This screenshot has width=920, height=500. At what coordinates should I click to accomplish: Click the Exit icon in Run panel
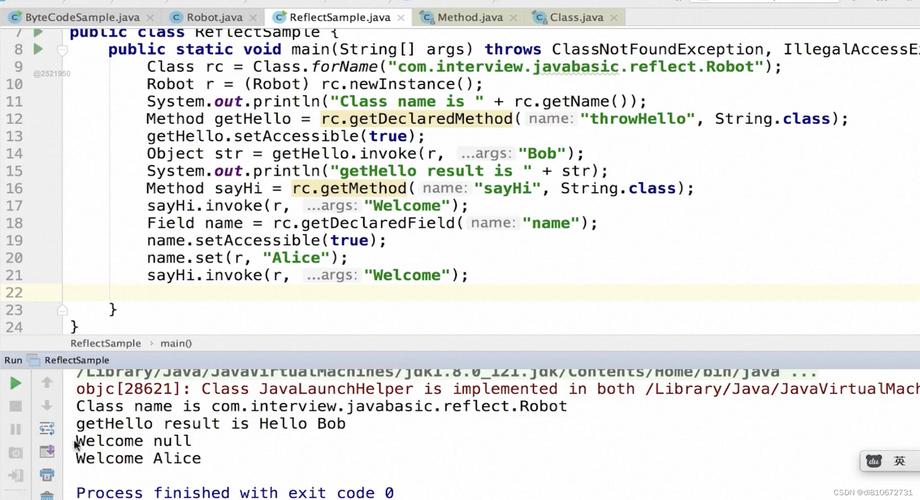click(15, 475)
